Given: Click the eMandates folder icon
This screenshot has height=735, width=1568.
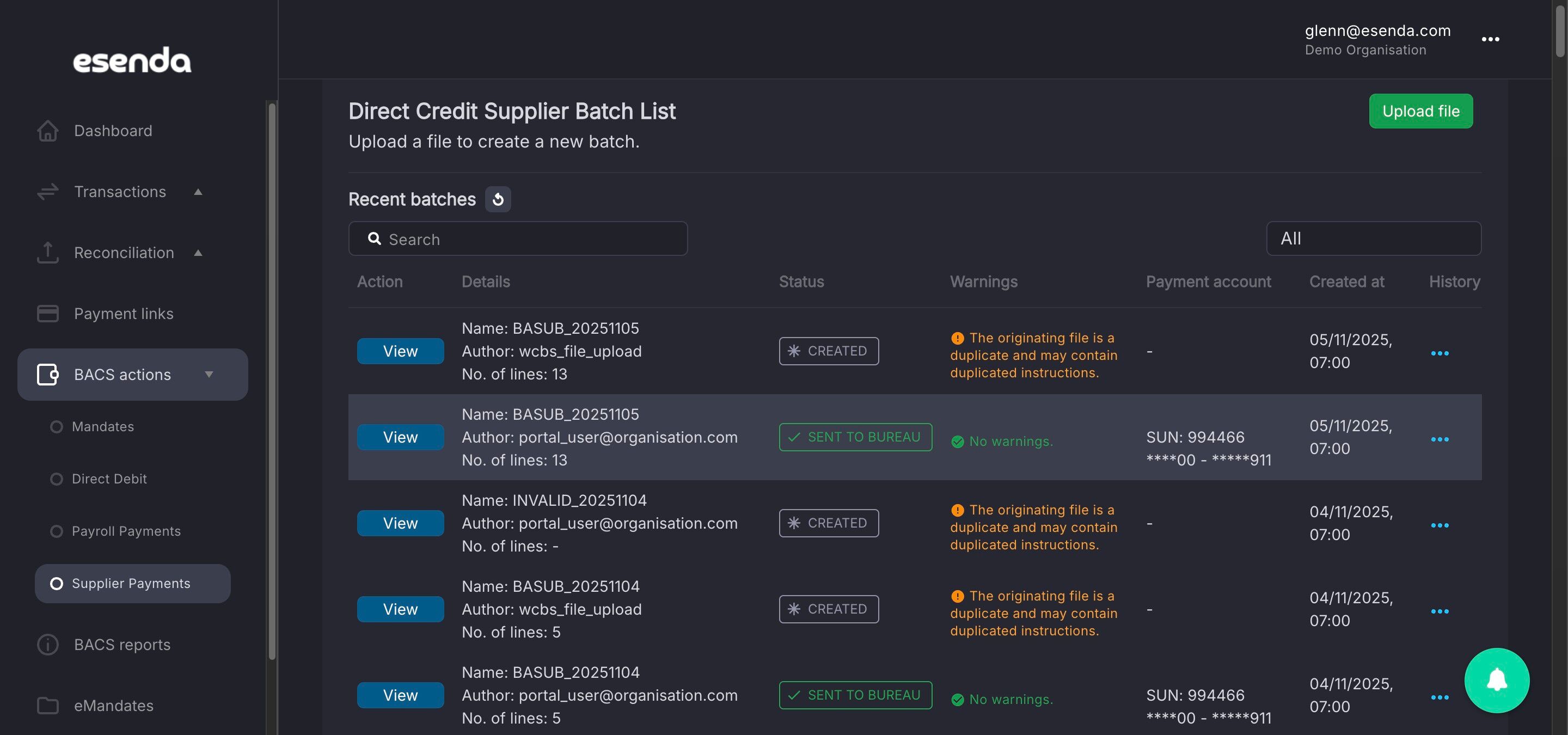Looking at the screenshot, I should click(x=47, y=705).
